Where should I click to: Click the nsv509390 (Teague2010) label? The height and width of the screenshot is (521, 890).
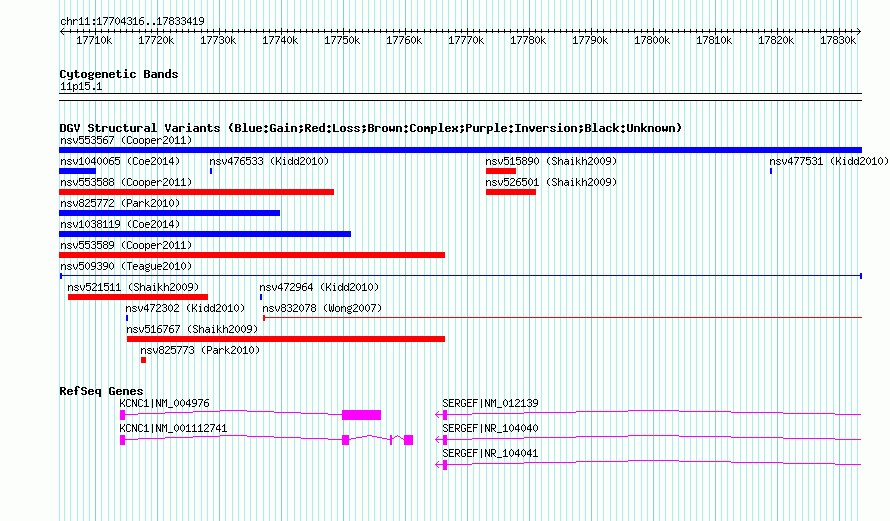coord(126,266)
